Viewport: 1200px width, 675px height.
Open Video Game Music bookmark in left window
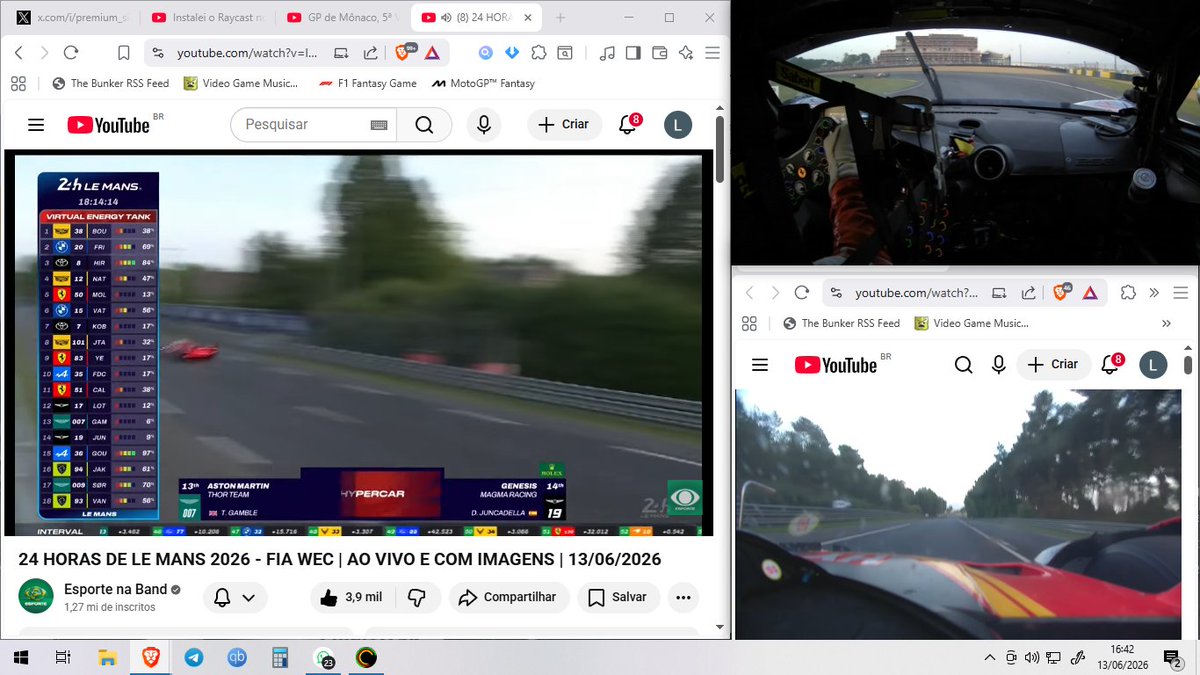tap(241, 83)
